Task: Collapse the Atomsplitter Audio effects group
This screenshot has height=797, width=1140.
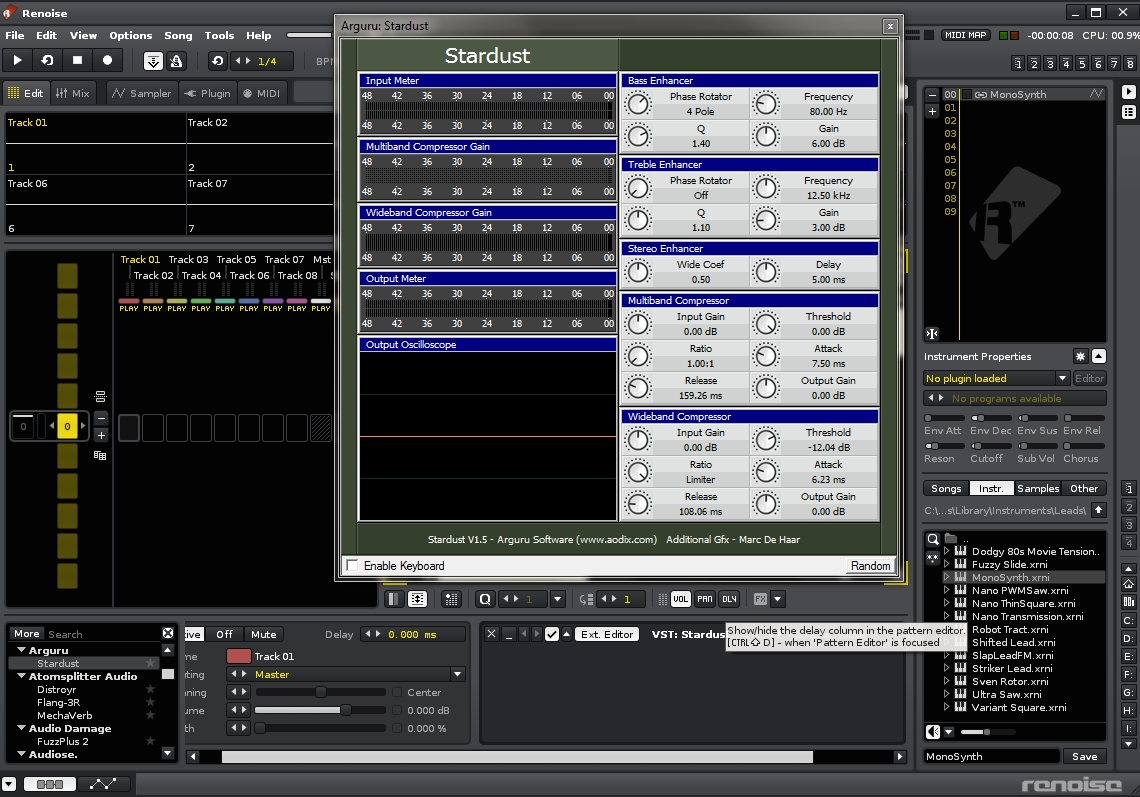Action: [x=21, y=676]
